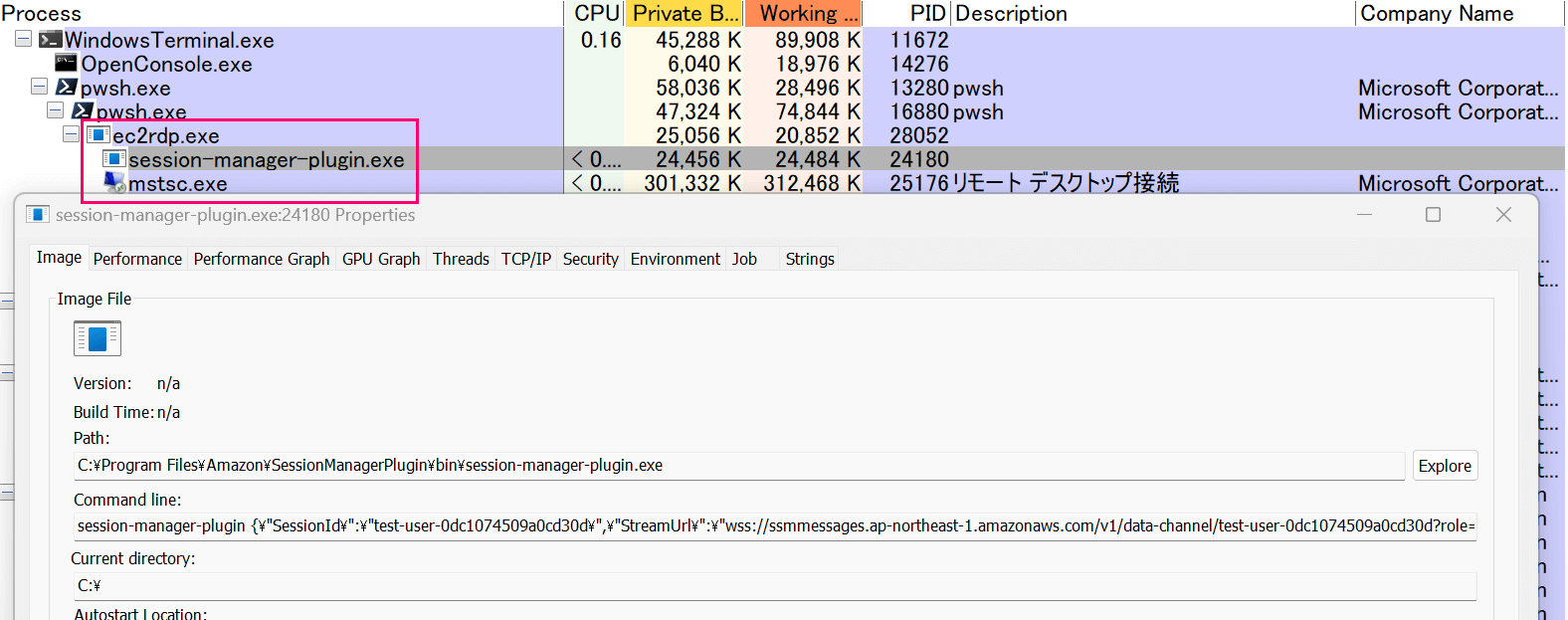Switch to the Image tab
Screen dimensions: 1568x620
59,257
